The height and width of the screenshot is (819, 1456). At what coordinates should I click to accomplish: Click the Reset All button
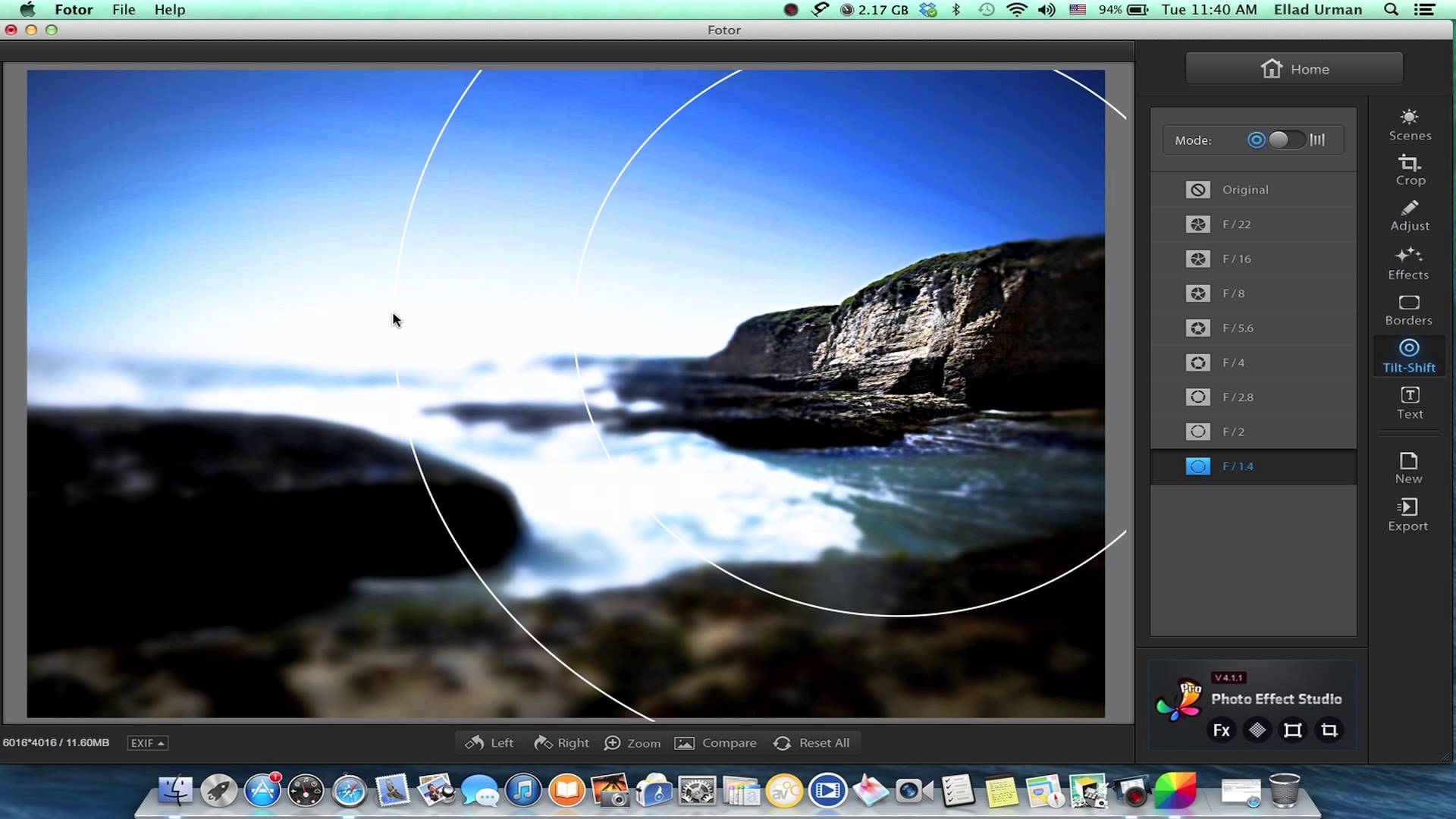coord(812,742)
